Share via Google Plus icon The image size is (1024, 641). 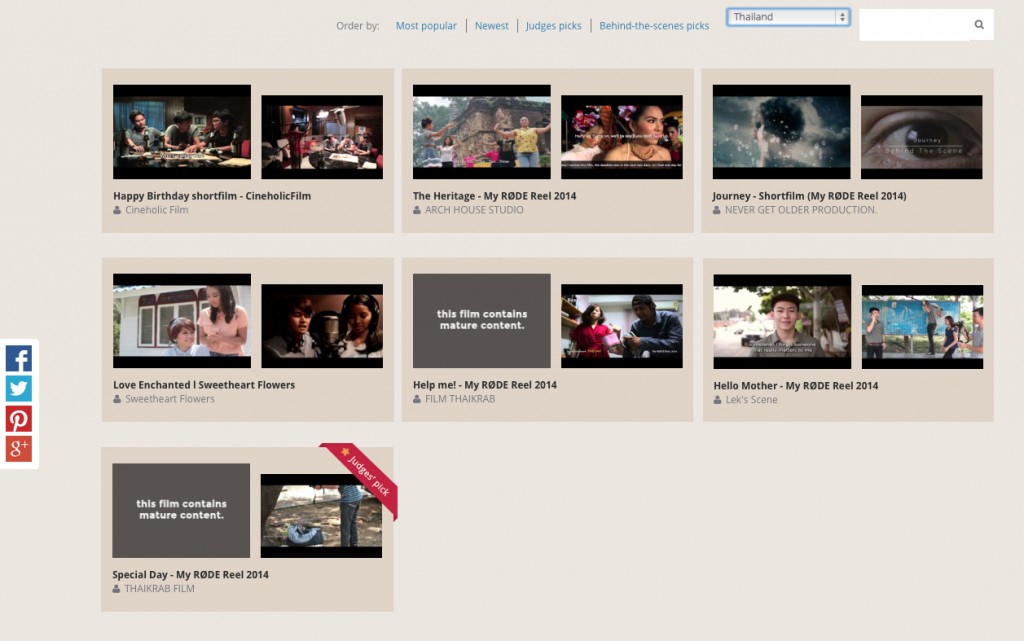coord(18,449)
